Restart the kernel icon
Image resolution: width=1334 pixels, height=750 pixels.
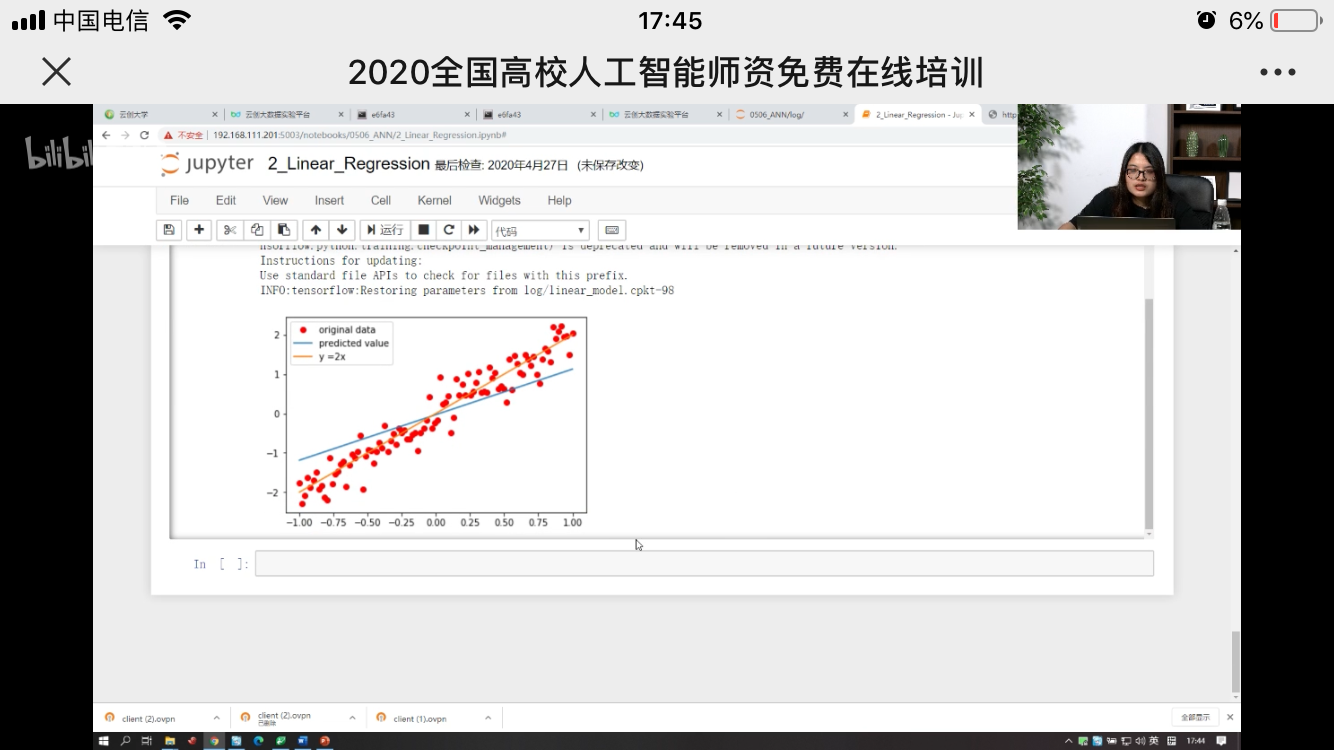tap(449, 230)
